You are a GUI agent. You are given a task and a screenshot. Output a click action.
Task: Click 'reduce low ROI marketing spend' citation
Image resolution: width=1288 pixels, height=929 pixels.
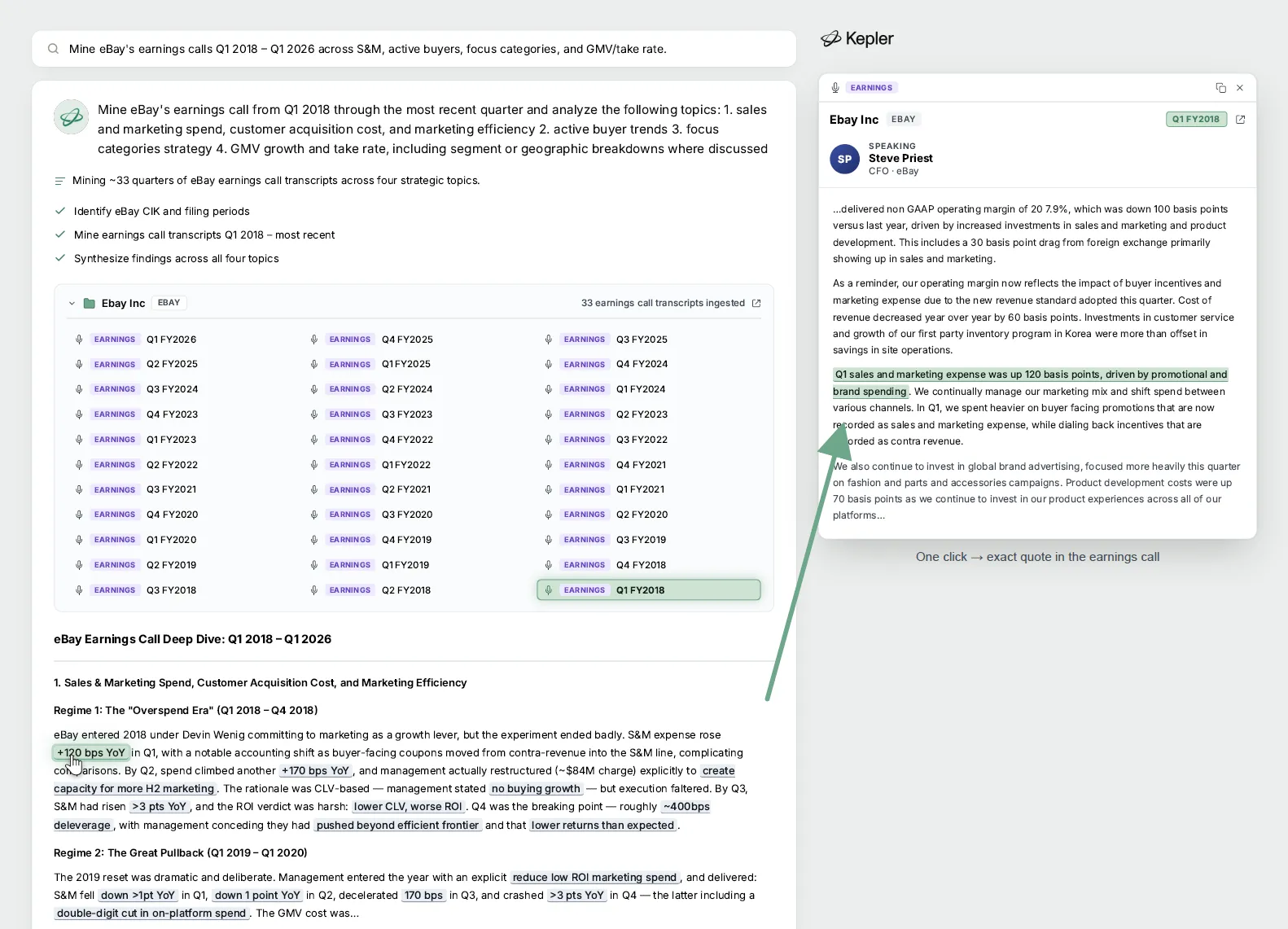click(595, 878)
